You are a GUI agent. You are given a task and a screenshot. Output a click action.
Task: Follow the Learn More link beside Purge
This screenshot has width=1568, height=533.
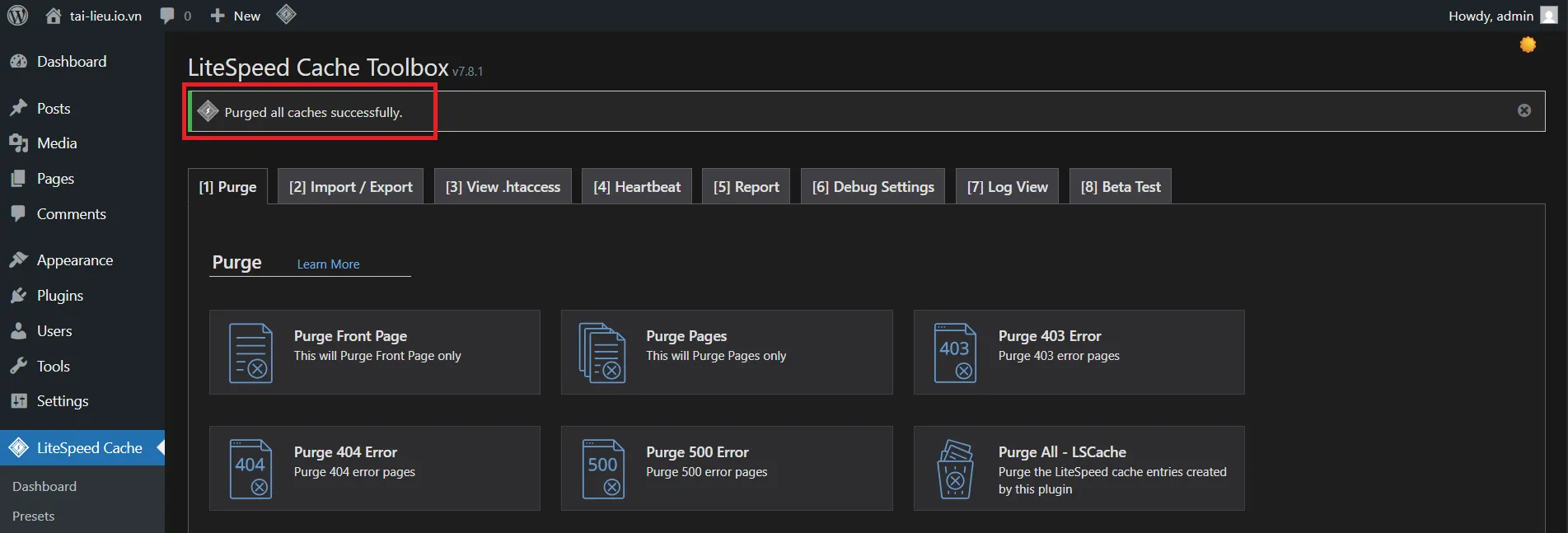[x=328, y=264]
